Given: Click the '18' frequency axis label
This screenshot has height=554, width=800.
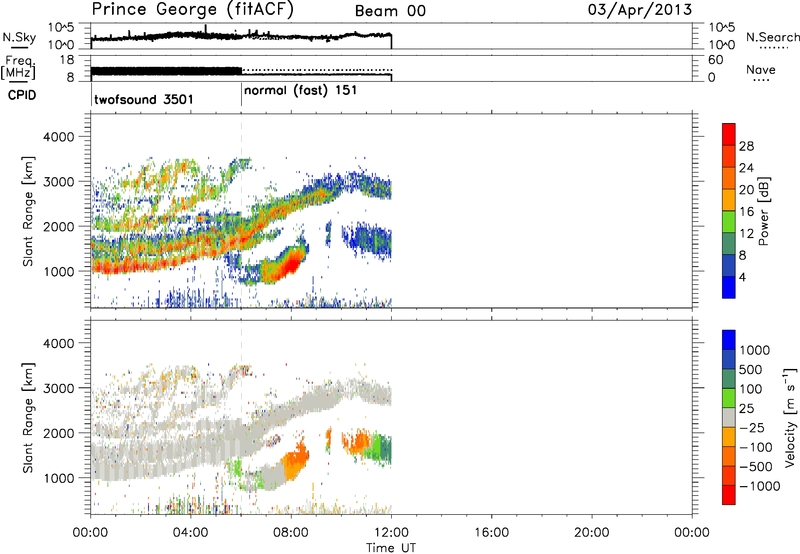Looking at the screenshot, I should point(67,60).
